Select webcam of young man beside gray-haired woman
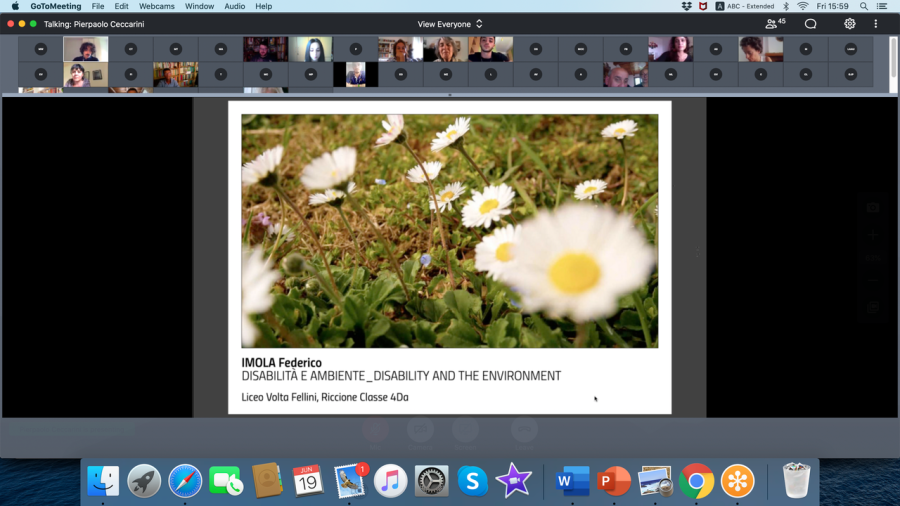The width and height of the screenshot is (900, 506). coord(491,49)
